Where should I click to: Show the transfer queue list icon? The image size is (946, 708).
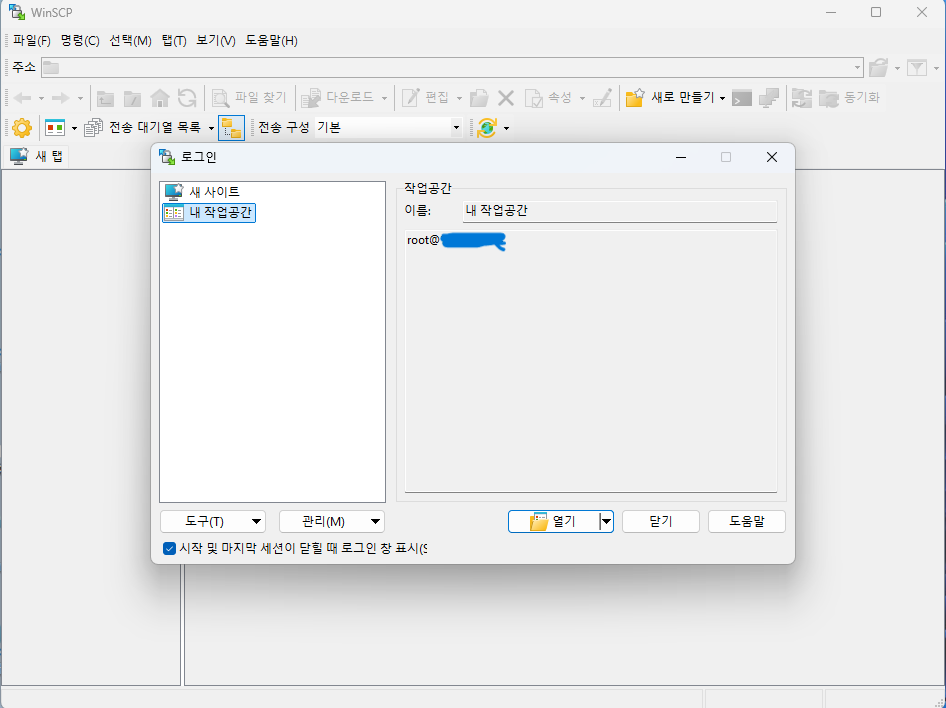(x=93, y=128)
